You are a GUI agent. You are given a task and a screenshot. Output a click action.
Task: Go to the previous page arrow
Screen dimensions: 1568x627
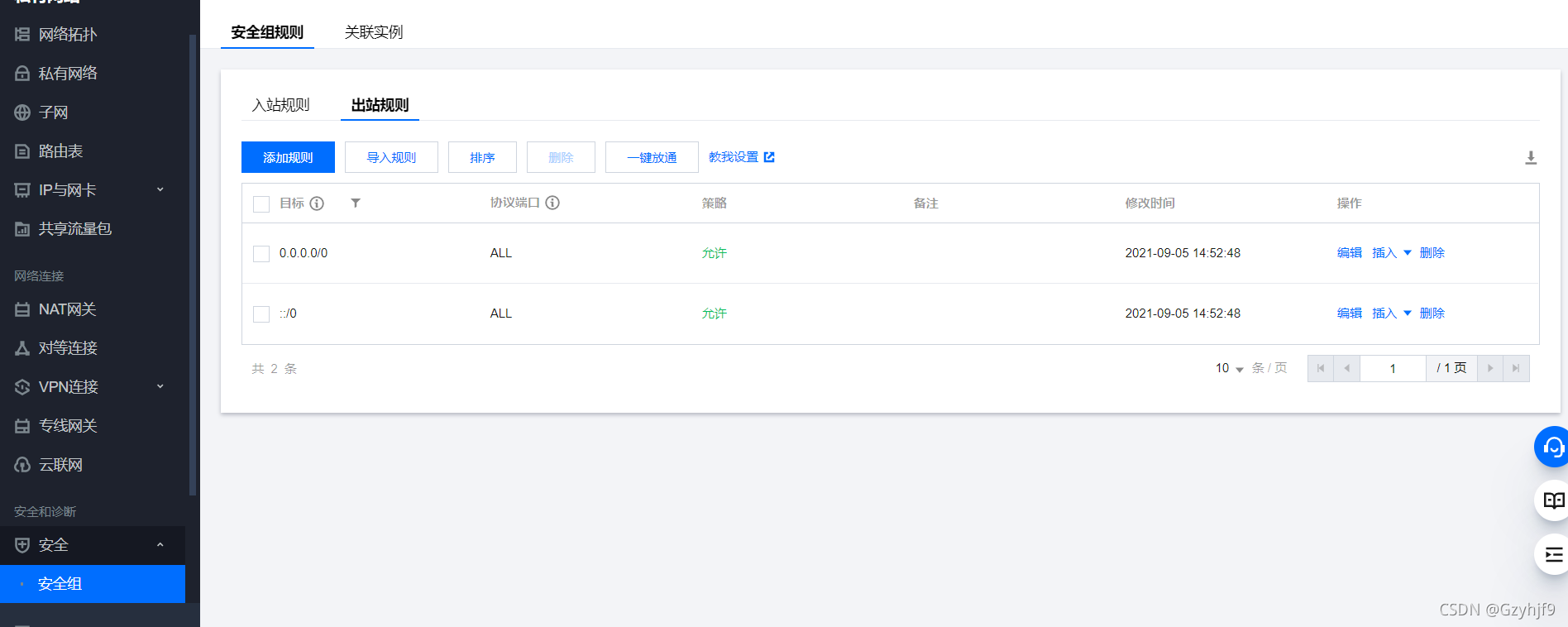(1347, 368)
